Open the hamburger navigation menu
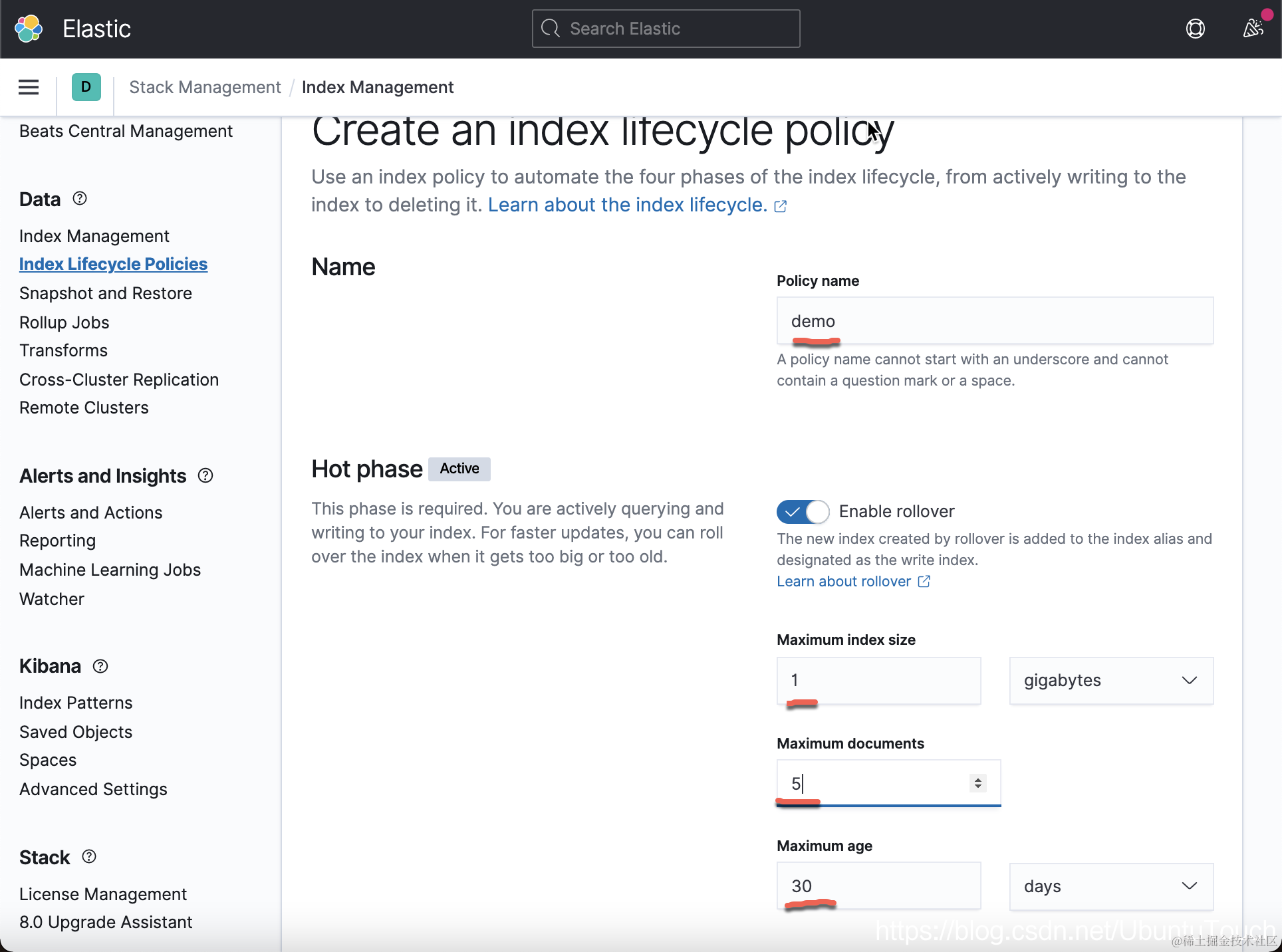The image size is (1282, 952). pyautogui.click(x=29, y=87)
